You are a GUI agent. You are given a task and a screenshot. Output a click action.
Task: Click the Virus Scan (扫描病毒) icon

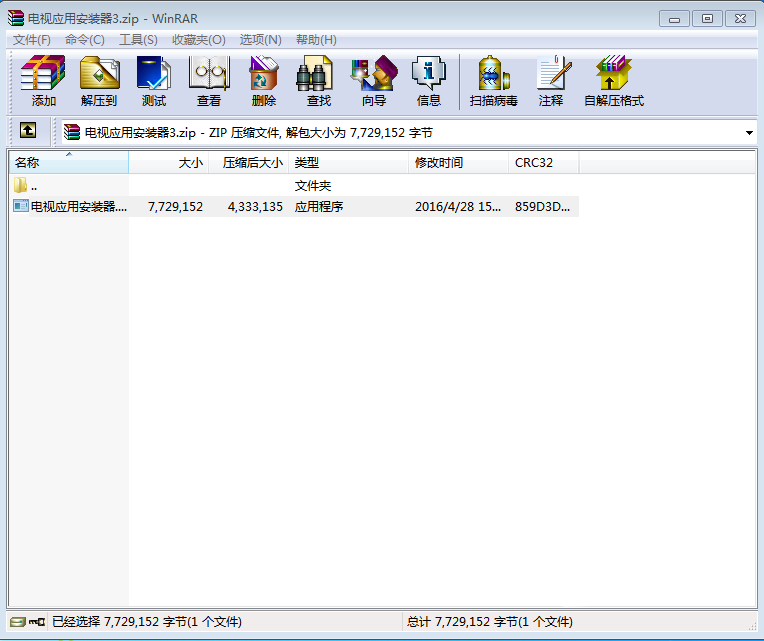494,73
